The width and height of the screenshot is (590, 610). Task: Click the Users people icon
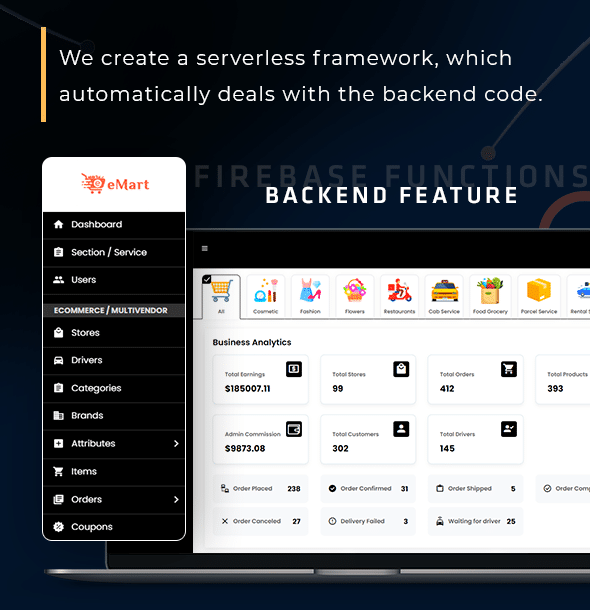tap(58, 280)
